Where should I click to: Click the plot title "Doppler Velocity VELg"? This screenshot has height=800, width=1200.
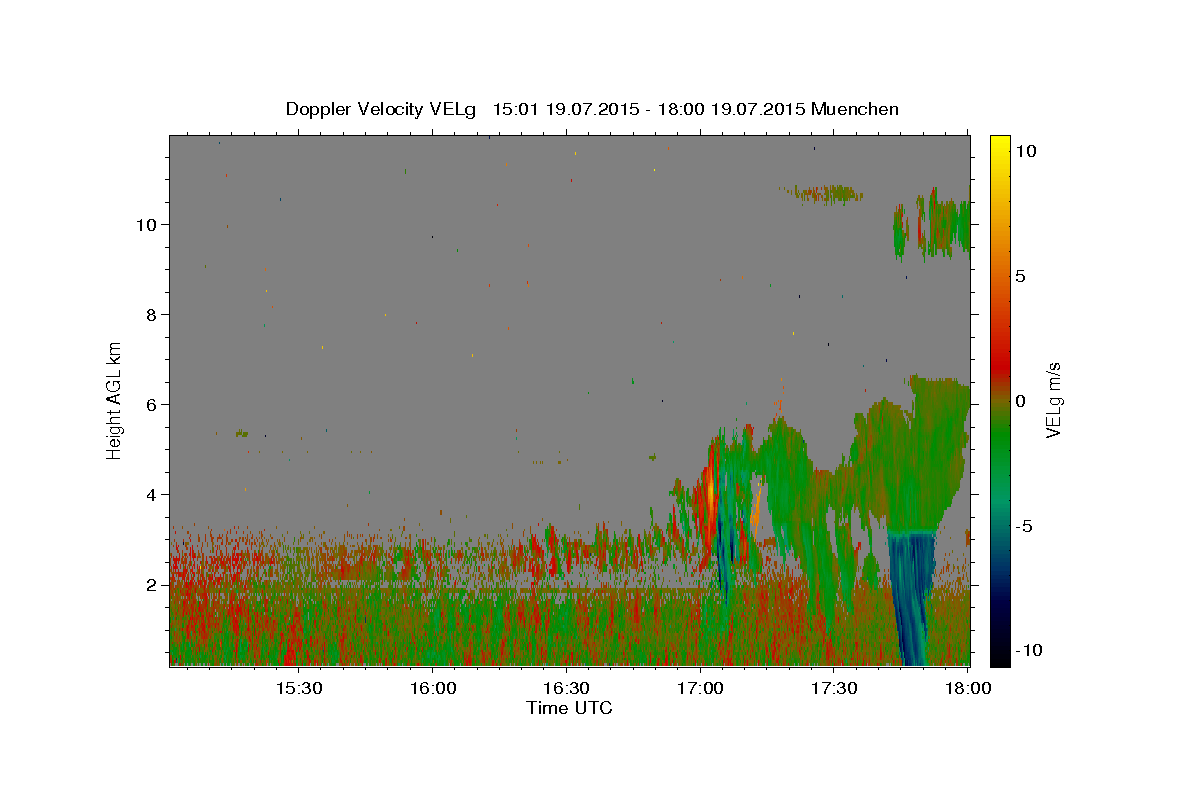(x=382, y=109)
